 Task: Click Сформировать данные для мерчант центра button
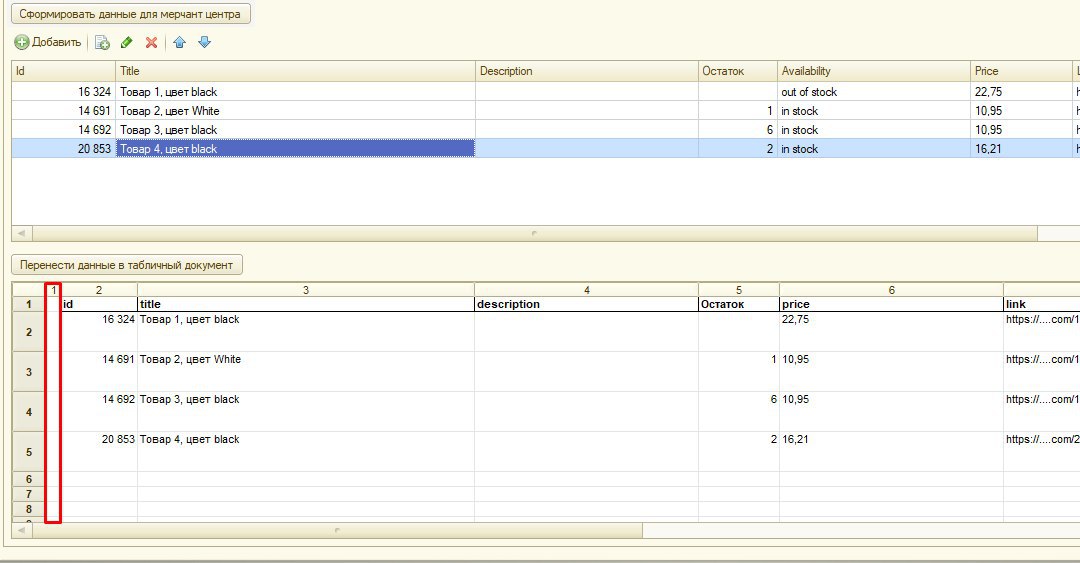[x=130, y=14]
